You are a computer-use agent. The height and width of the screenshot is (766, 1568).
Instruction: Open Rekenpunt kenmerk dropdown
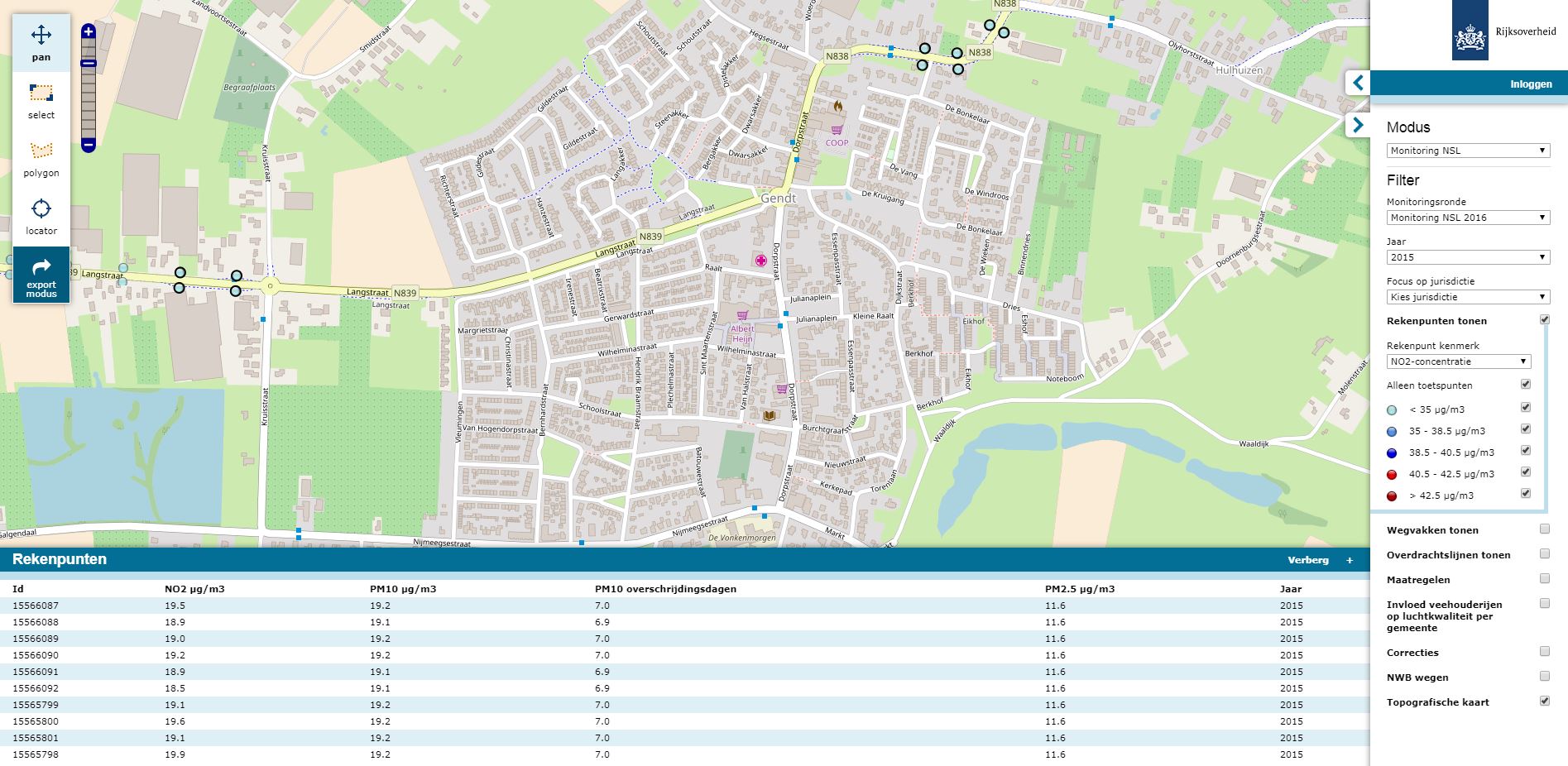pyautogui.click(x=1459, y=361)
